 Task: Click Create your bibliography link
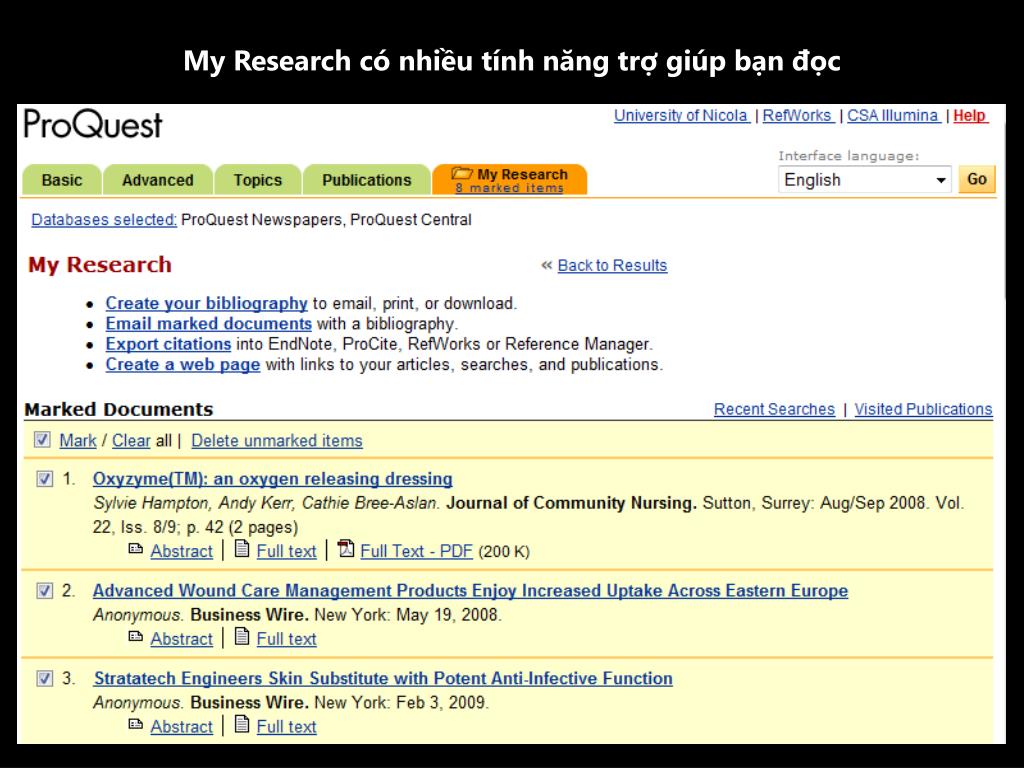click(x=206, y=304)
